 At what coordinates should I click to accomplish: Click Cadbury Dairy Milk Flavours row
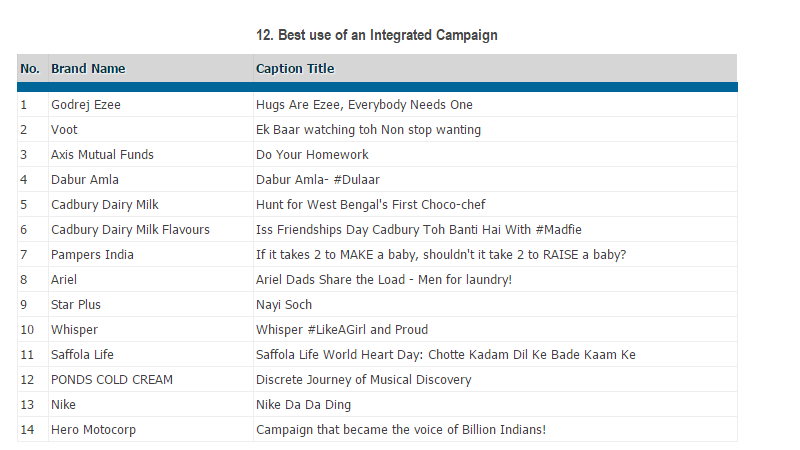tap(130, 230)
